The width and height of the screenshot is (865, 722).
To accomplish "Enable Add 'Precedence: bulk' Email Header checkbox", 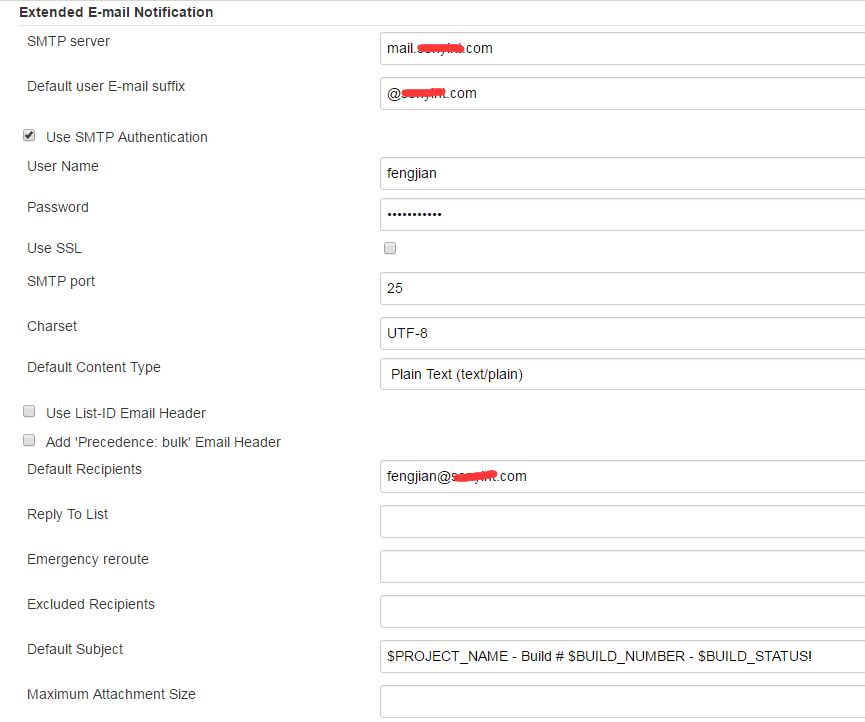I will coord(29,440).
